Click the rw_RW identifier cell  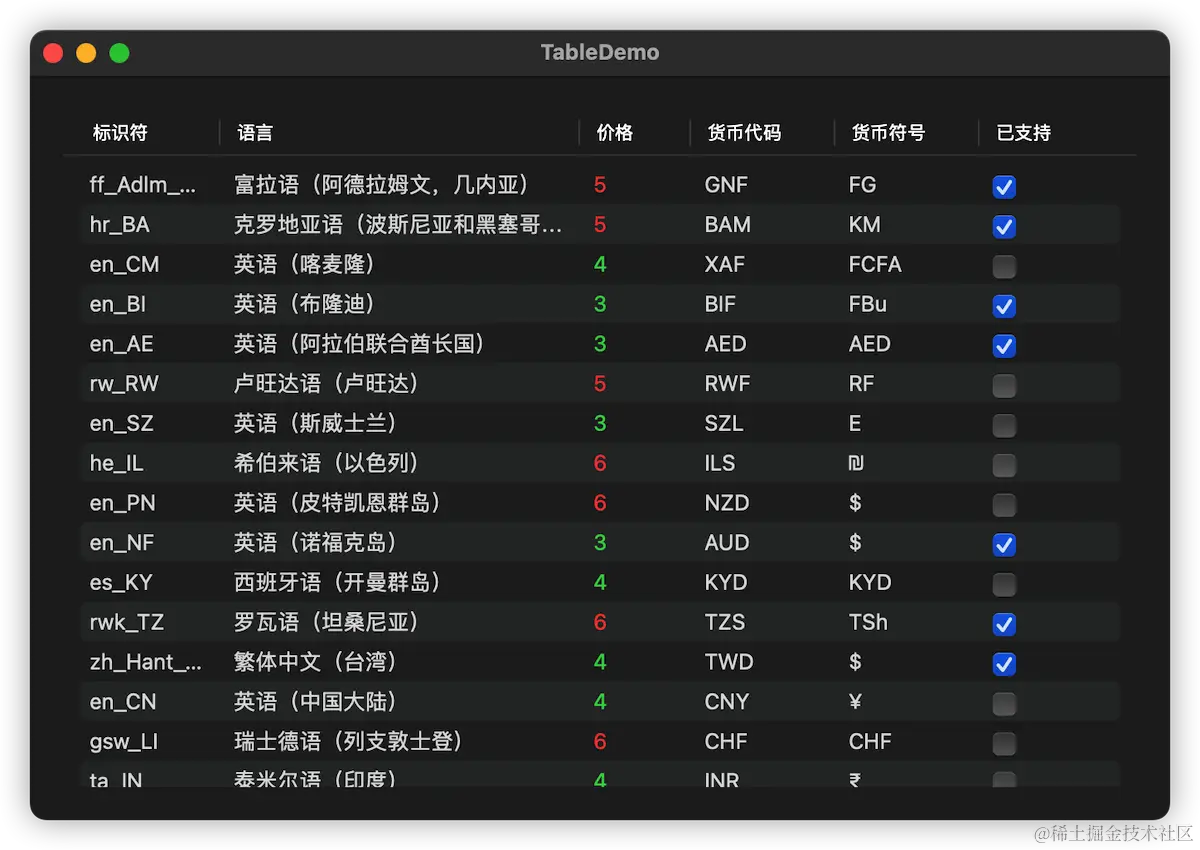coord(124,384)
